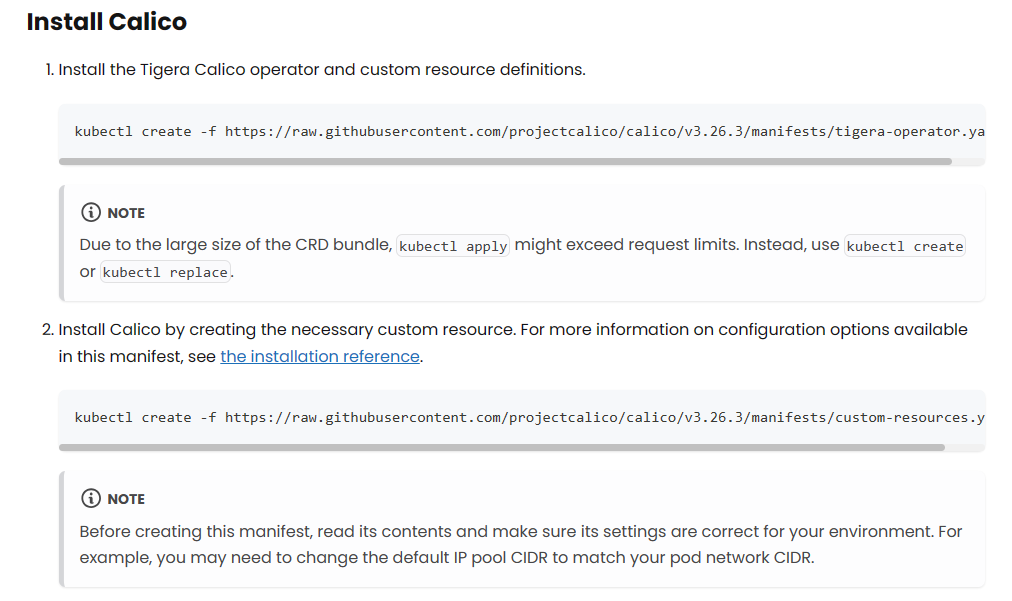Click the custom-resources kubectl create code block

521,418
